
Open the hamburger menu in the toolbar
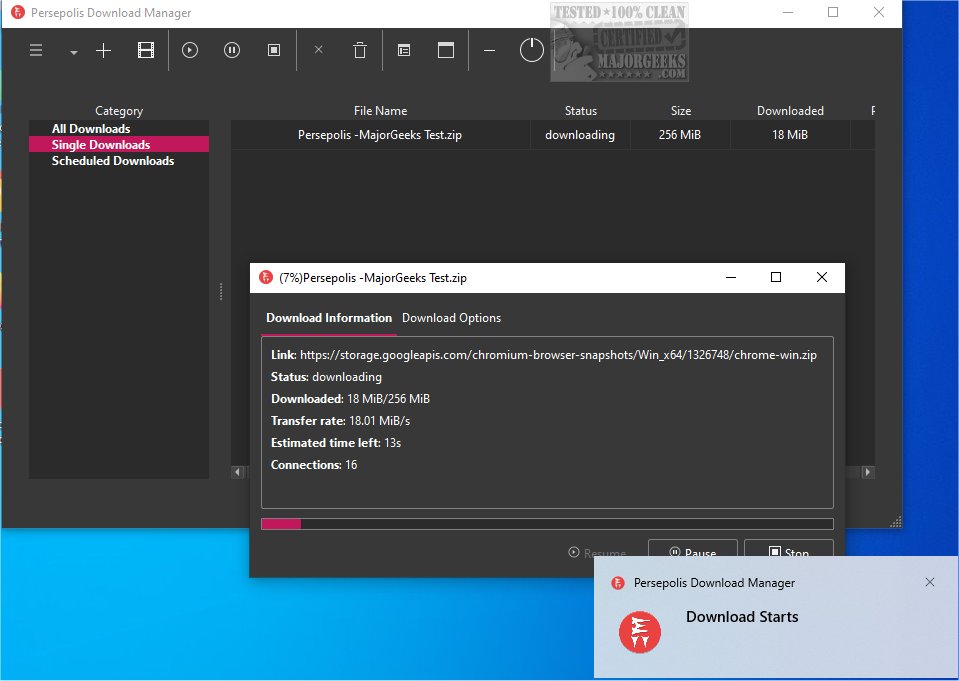[x=36, y=50]
